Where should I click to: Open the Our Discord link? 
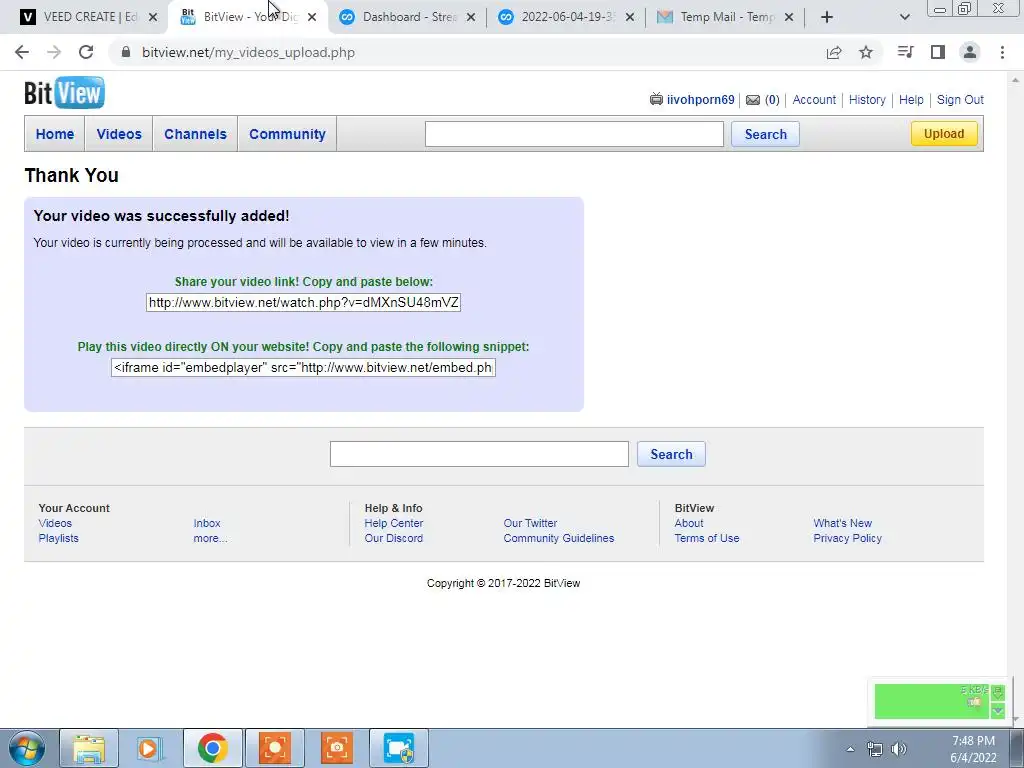point(394,538)
